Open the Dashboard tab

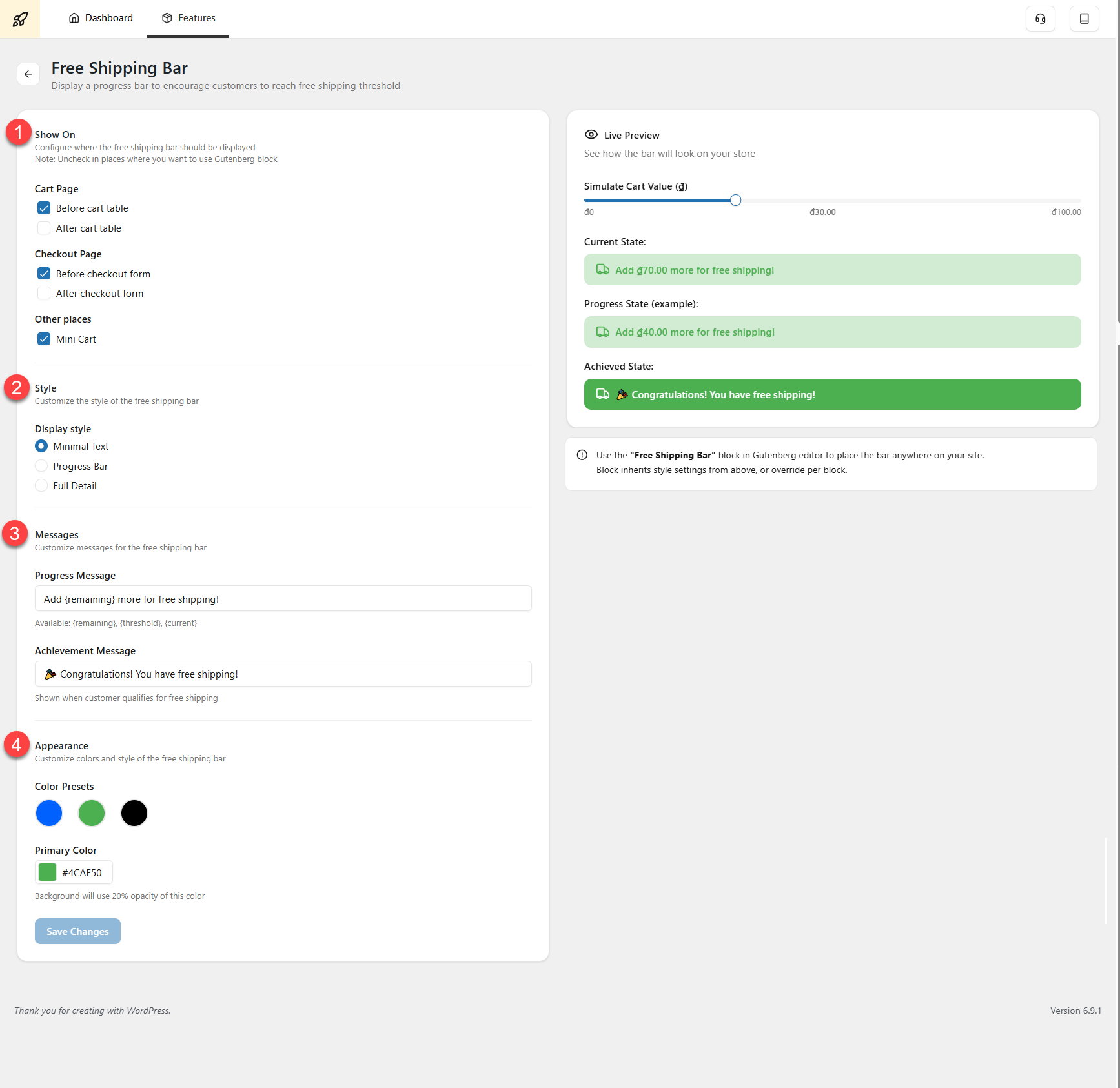pos(101,18)
